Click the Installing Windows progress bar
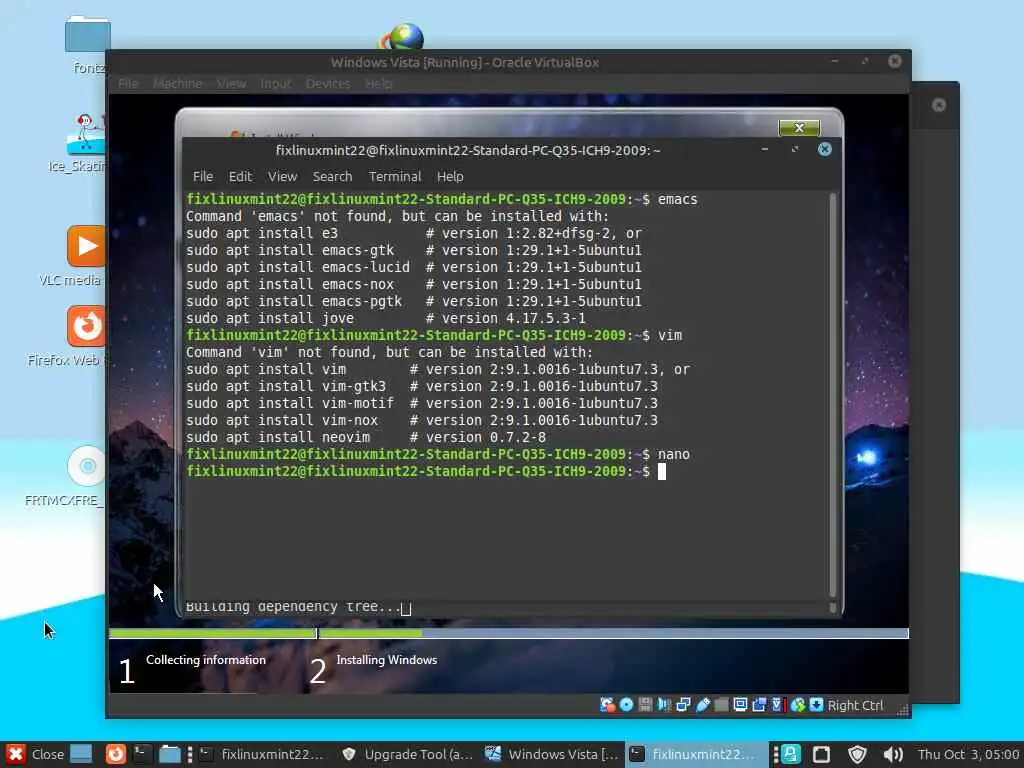The height and width of the screenshot is (768, 1024). coord(613,633)
